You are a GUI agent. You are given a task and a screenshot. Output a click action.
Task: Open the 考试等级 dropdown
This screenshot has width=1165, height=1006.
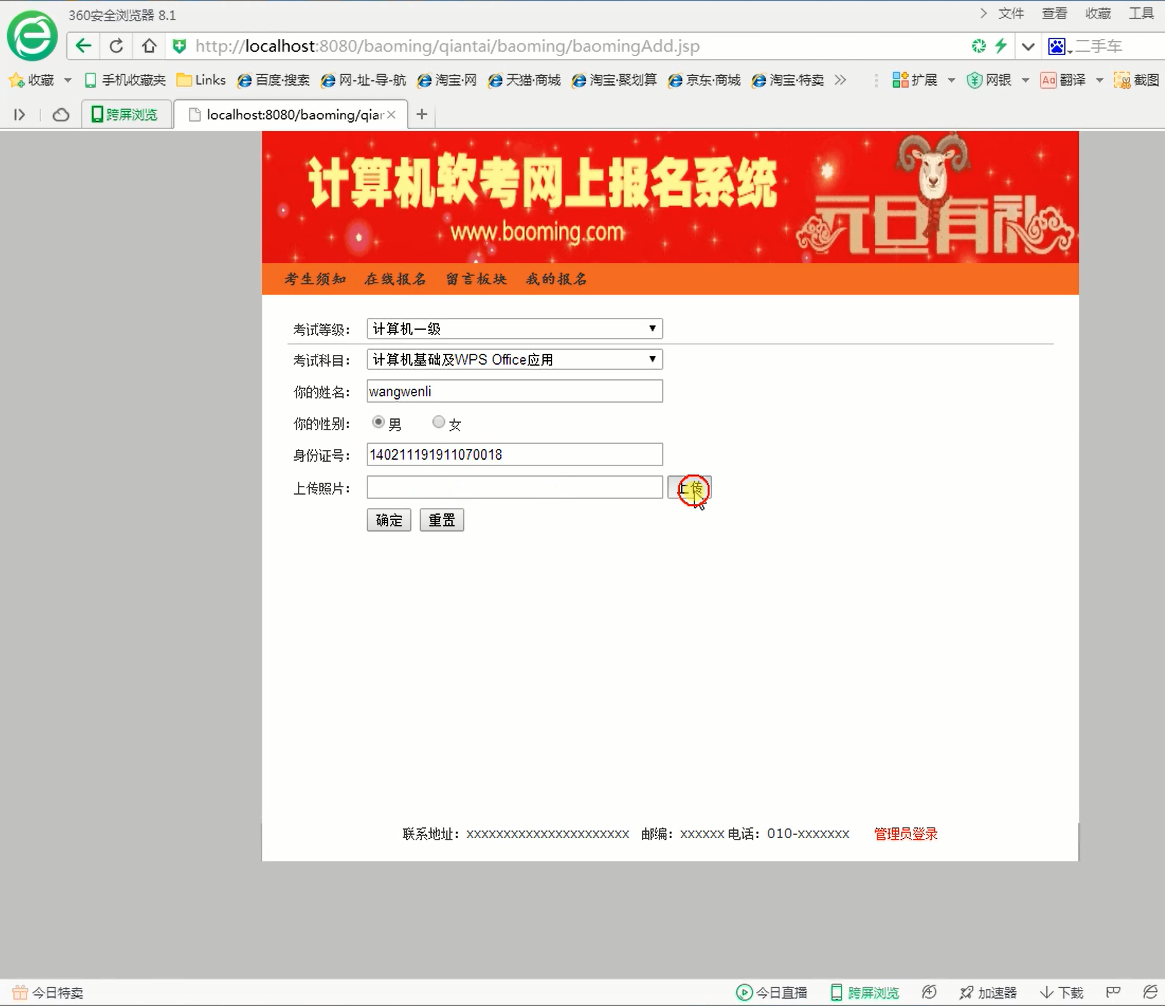[514, 328]
